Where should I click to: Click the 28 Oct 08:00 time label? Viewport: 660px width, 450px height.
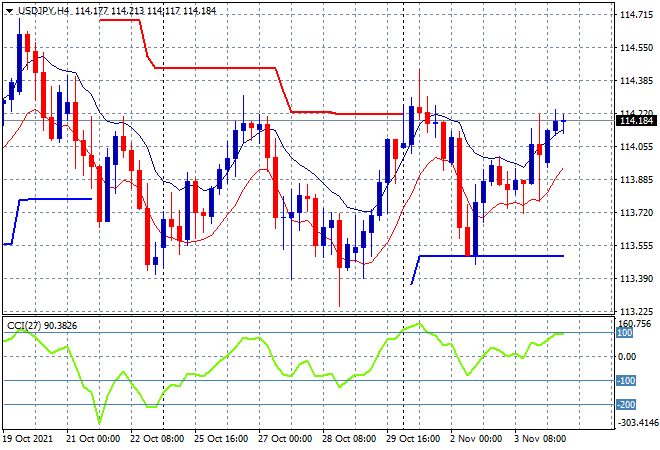coord(349,439)
